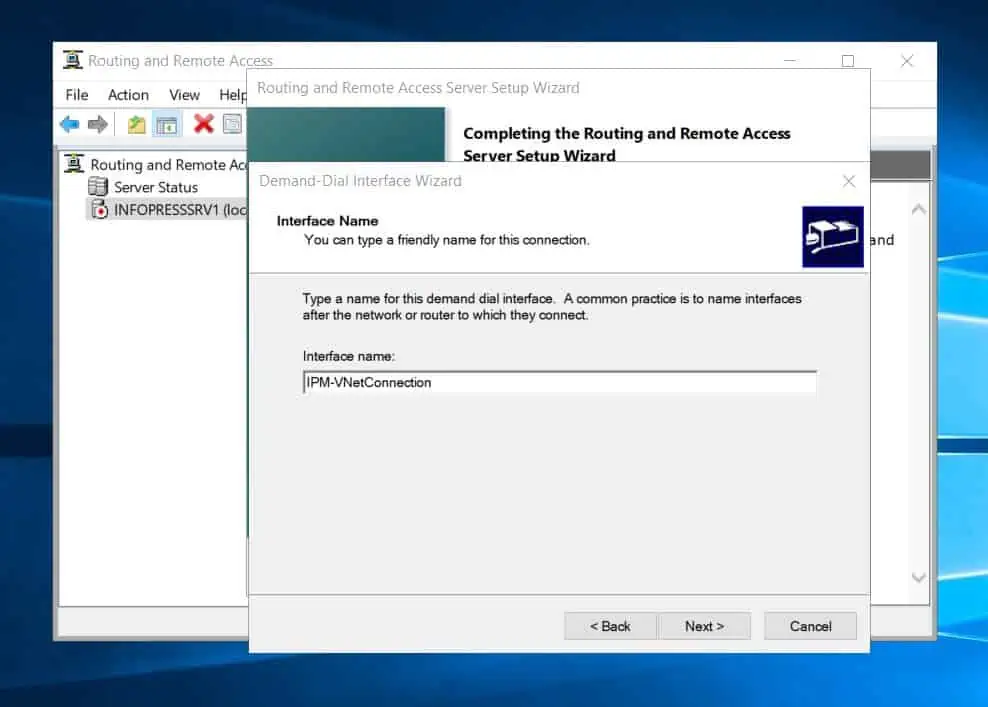Click the Back arrow toolbar icon
The image size is (988, 707).
coord(69,124)
